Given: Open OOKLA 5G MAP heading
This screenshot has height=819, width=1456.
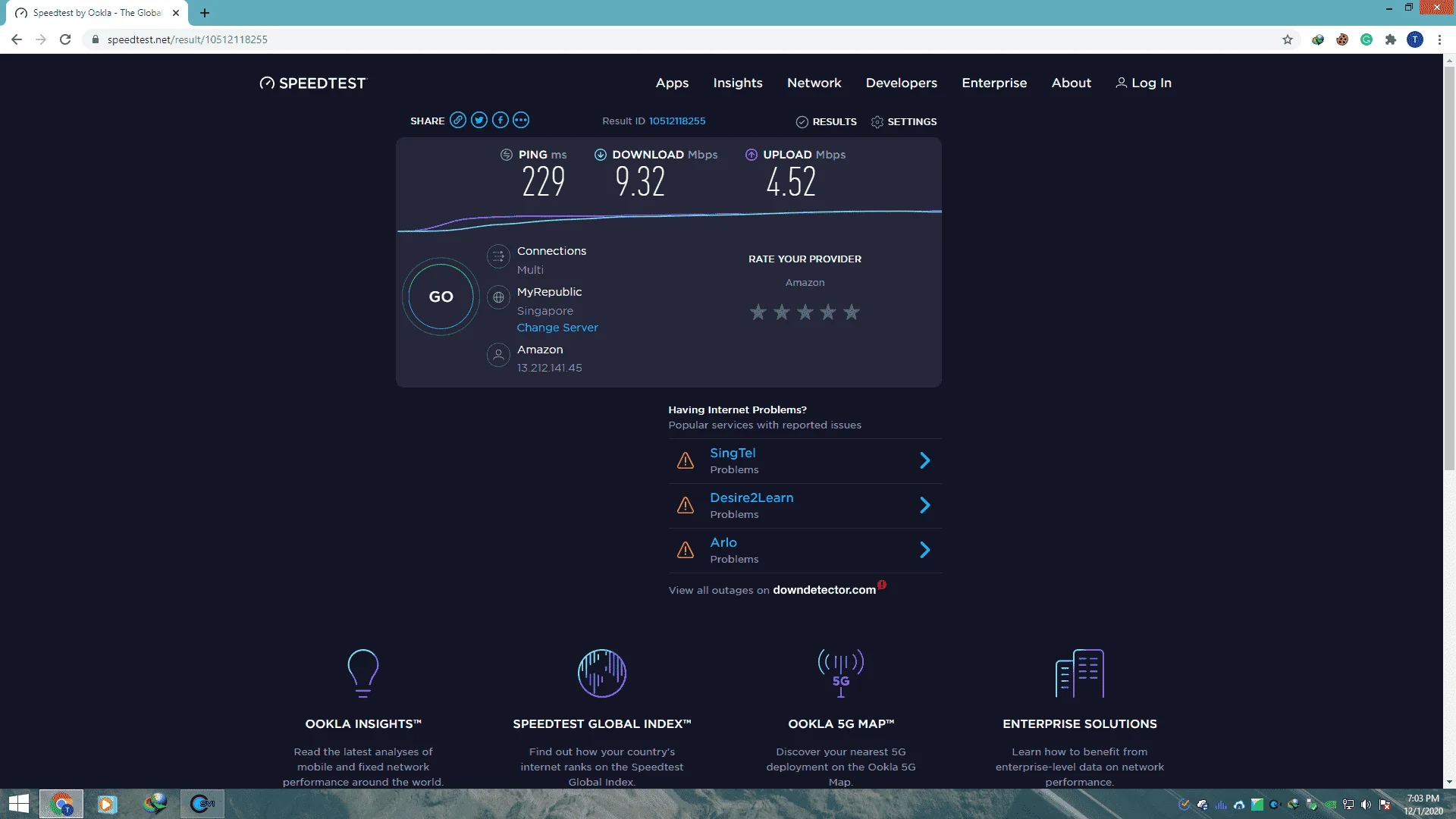Looking at the screenshot, I should point(841,724).
